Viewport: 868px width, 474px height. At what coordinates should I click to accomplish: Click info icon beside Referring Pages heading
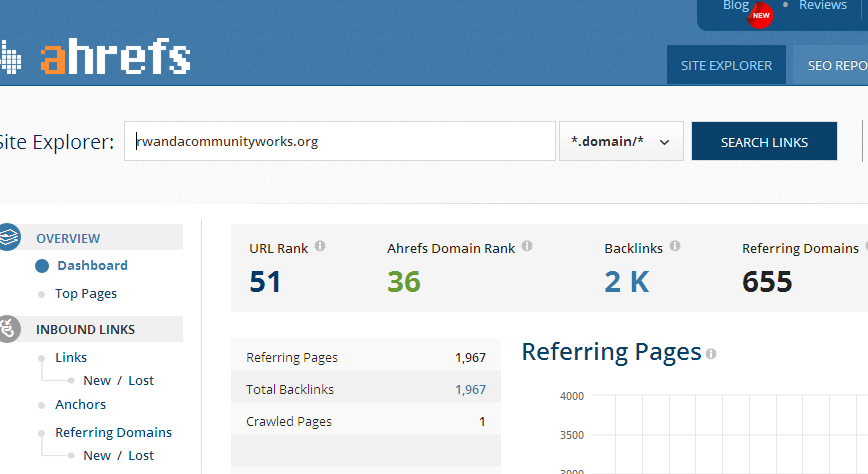pyautogui.click(x=711, y=354)
